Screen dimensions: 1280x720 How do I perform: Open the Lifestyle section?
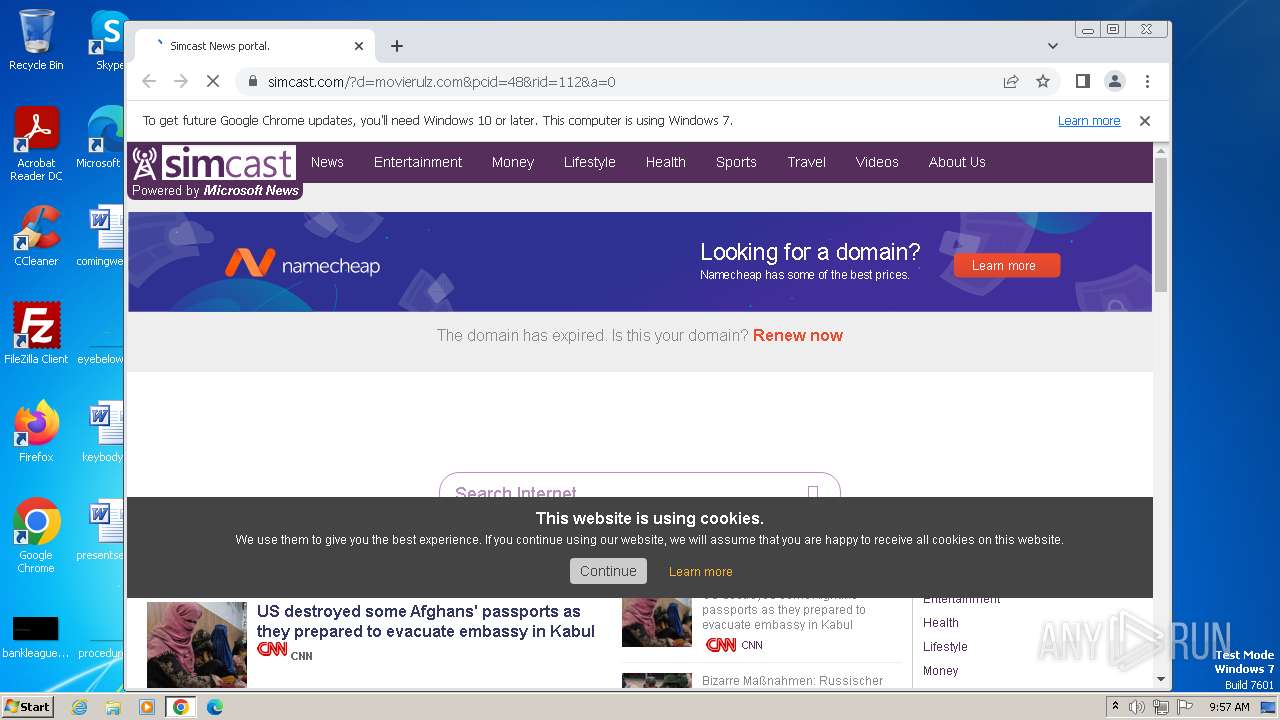coord(589,162)
